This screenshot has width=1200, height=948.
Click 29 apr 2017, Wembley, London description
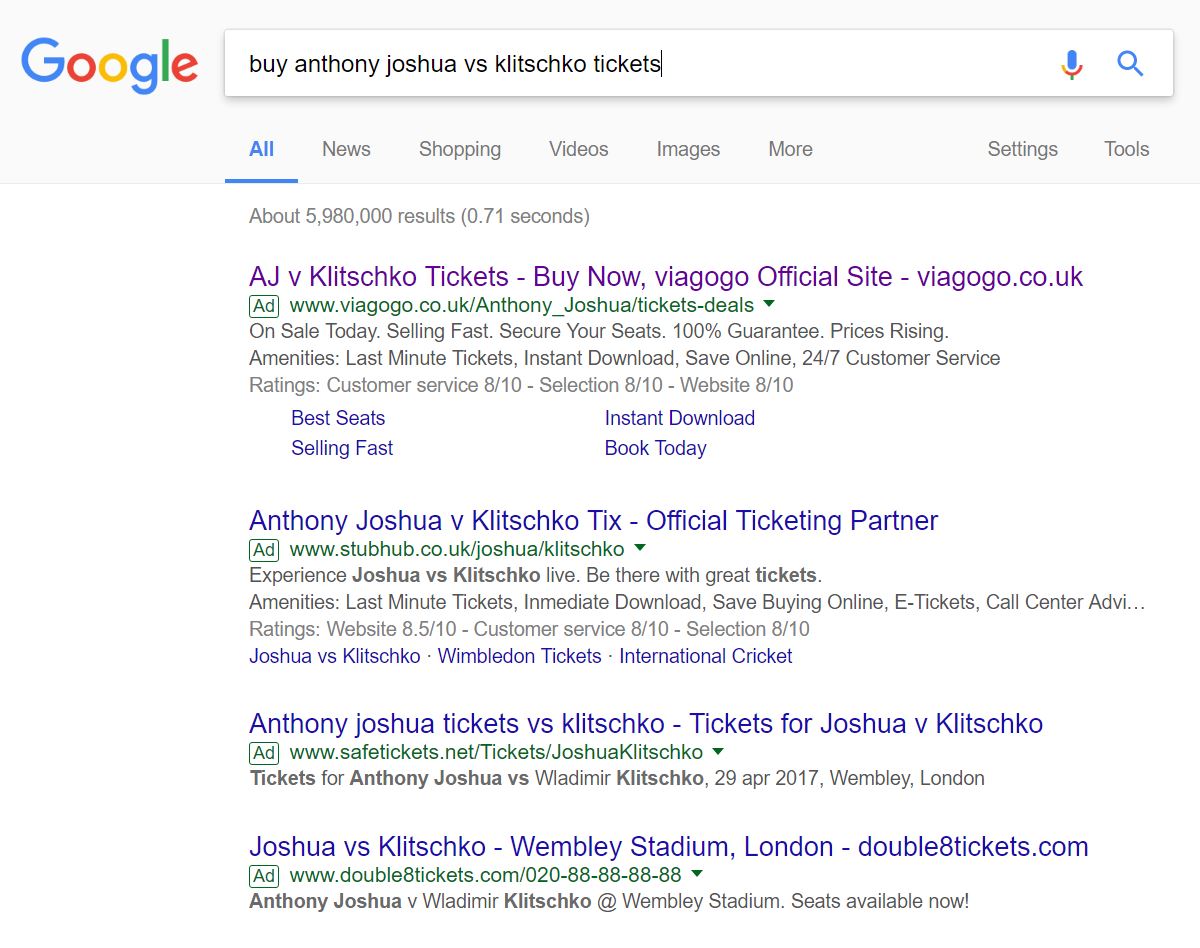point(617,778)
